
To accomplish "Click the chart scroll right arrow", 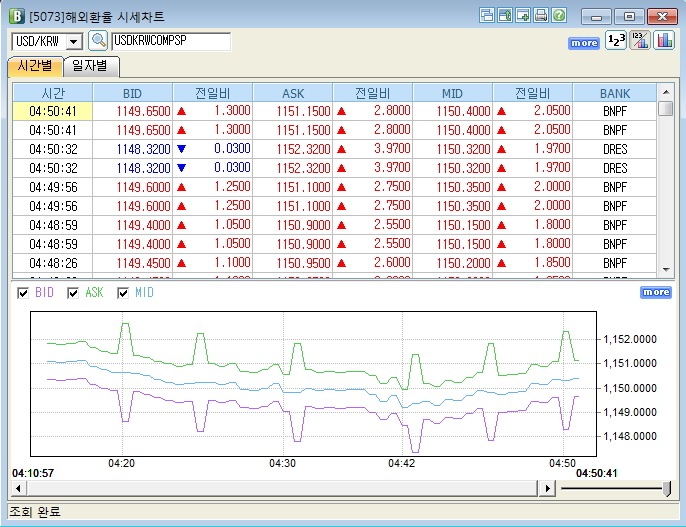I will click(547, 488).
